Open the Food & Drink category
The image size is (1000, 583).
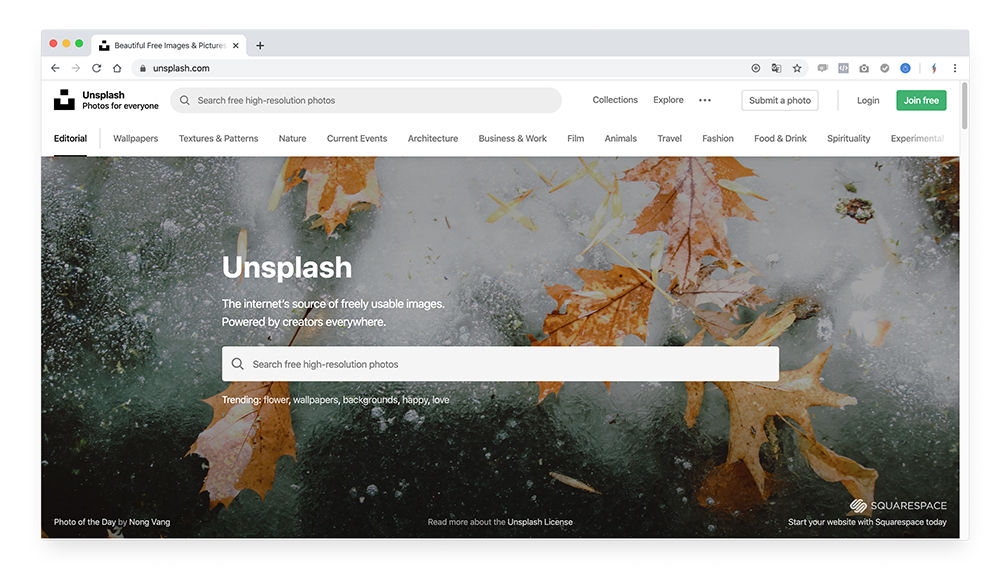pyautogui.click(x=780, y=138)
